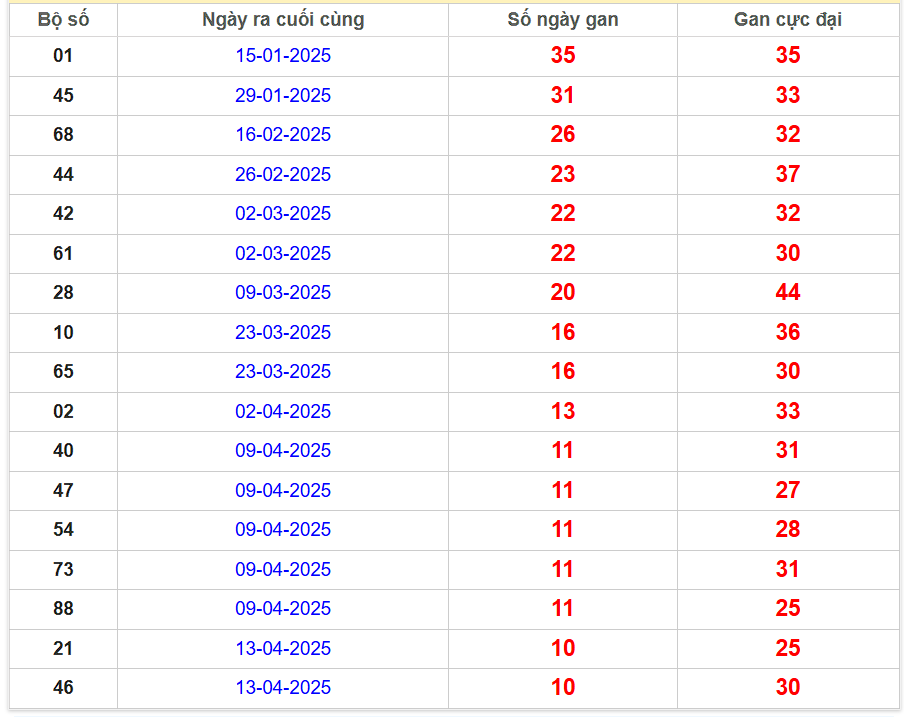Click the gan days value 31 for number 45
The width and height of the screenshot is (907, 717).
(563, 96)
